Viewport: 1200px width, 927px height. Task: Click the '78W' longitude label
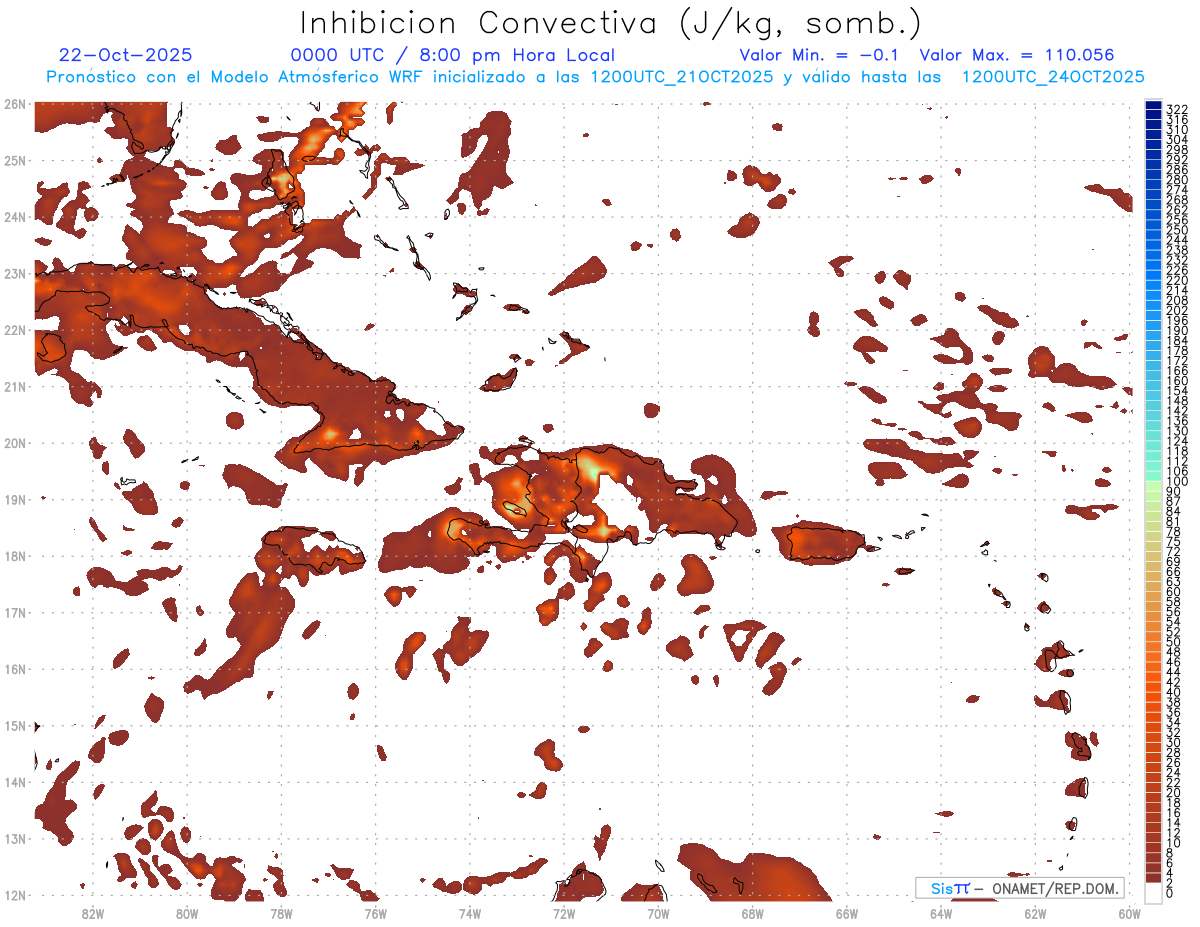[281, 913]
